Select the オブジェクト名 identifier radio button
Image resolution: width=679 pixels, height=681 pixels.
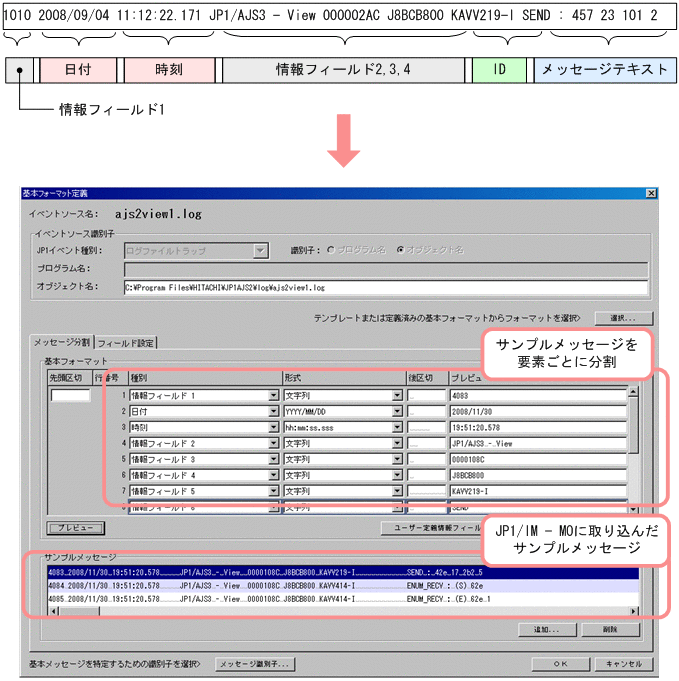coord(401,250)
